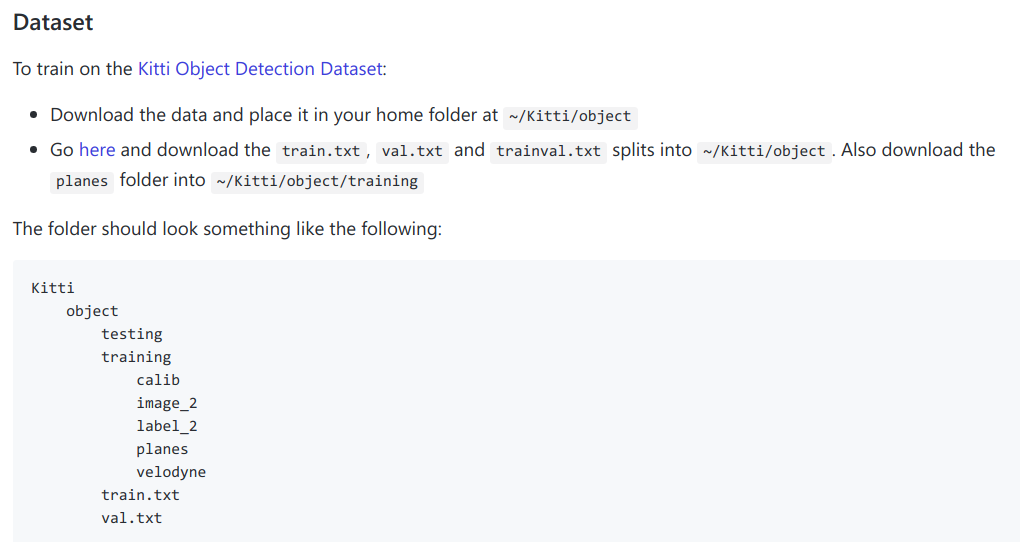This screenshot has width=1020, height=542.
Task: Click the calib entry in folder tree
Action: click(158, 380)
